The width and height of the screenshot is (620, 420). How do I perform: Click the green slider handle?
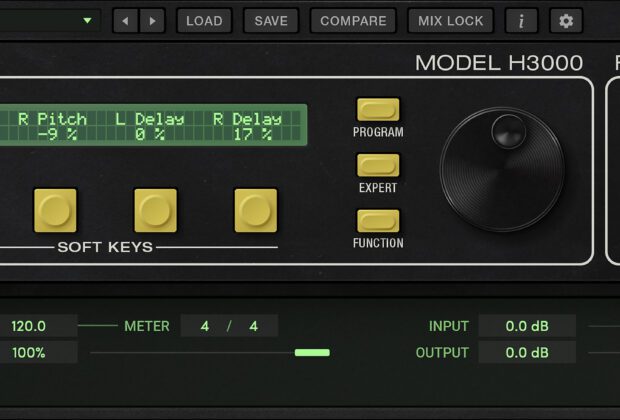coord(312,352)
